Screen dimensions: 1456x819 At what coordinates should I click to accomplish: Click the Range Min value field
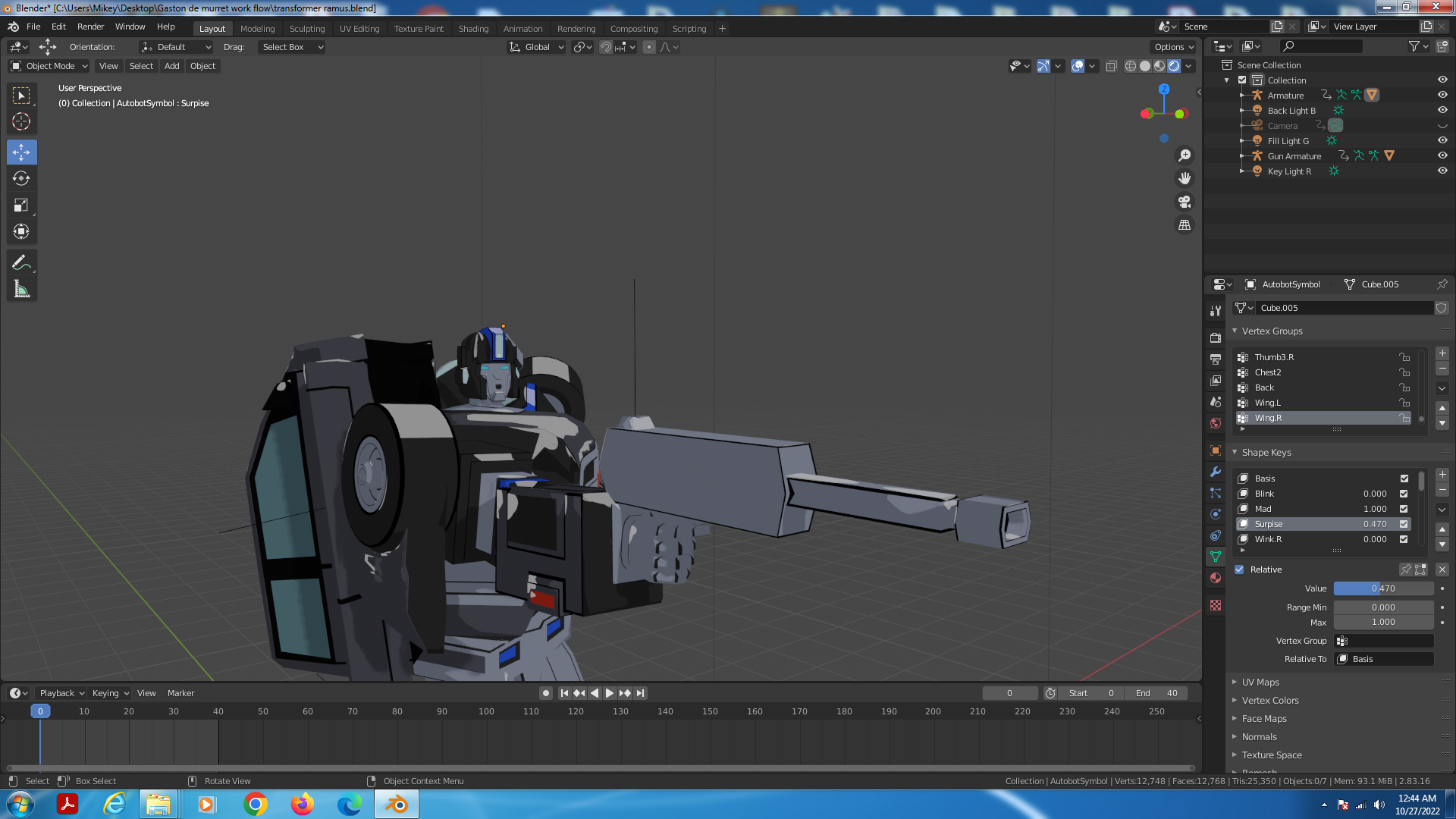(x=1383, y=607)
